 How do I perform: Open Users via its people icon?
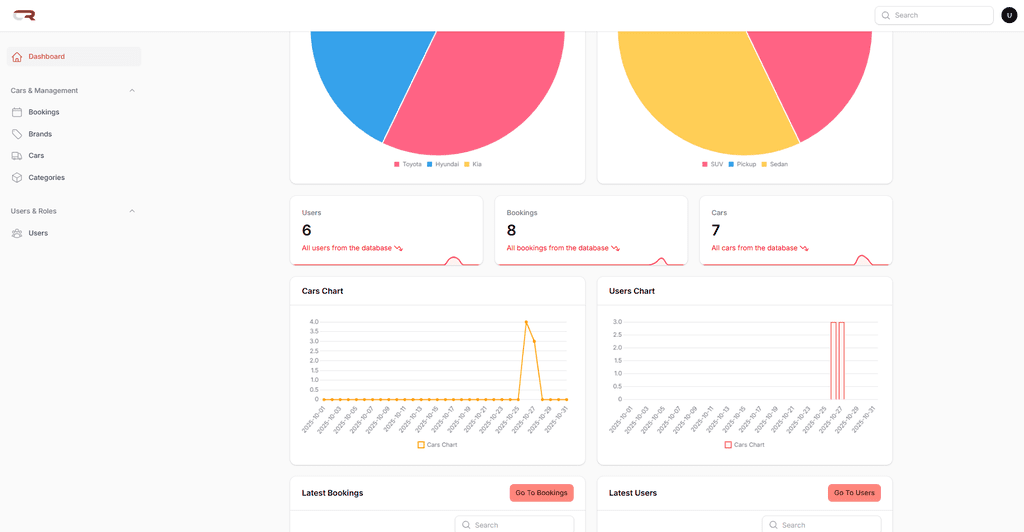click(x=17, y=233)
